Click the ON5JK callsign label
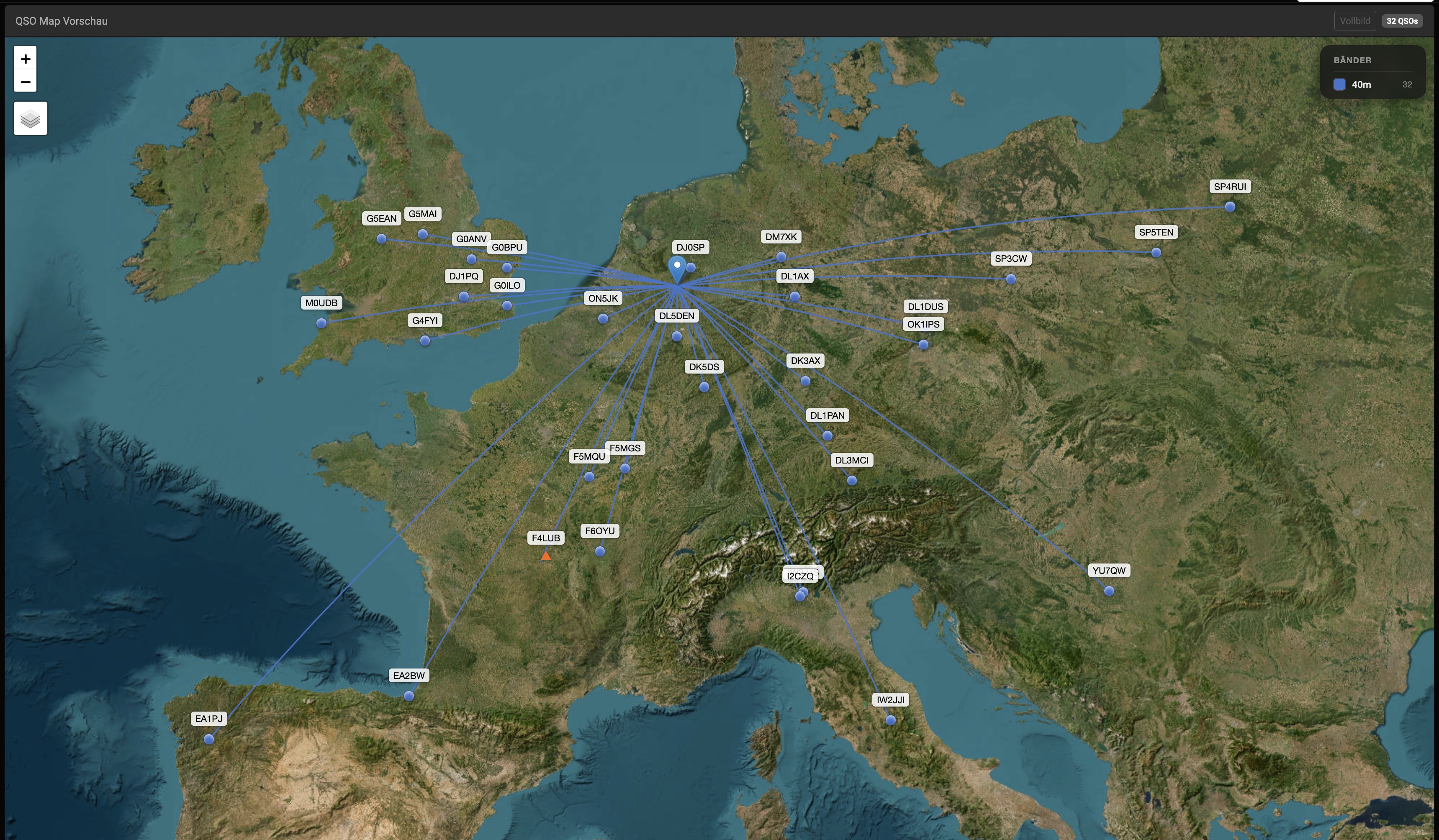1439x840 pixels. pyautogui.click(x=603, y=298)
